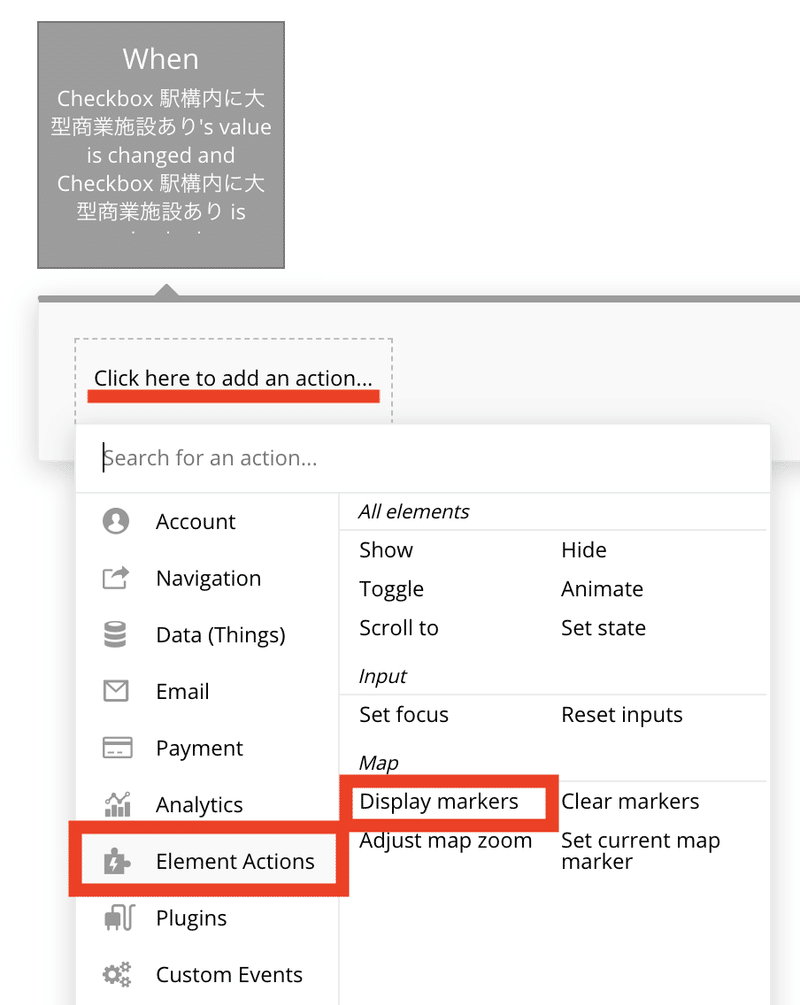Click the Payment credit card icon

(x=117, y=747)
